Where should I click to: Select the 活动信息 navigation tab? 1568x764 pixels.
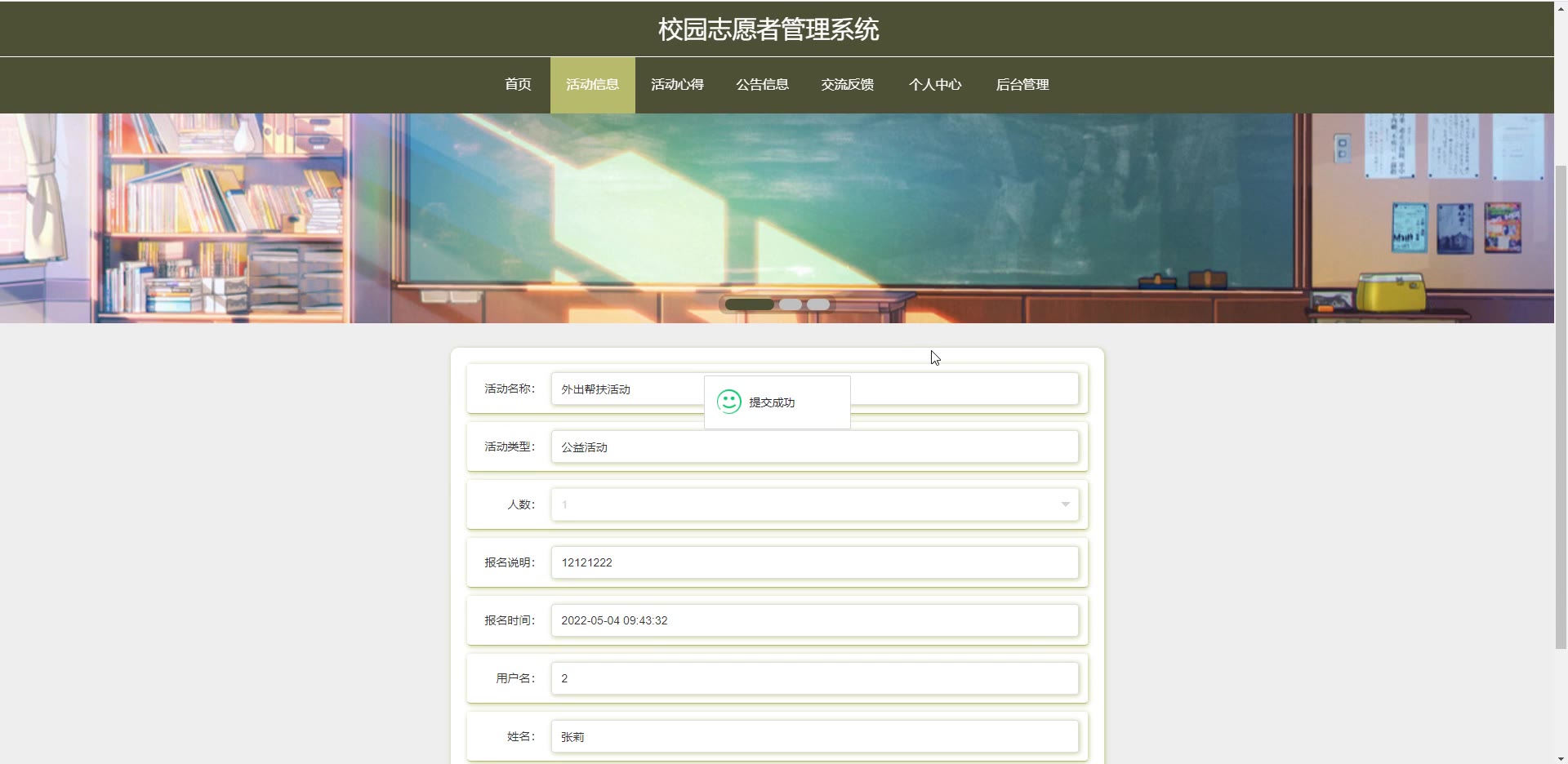coord(593,85)
